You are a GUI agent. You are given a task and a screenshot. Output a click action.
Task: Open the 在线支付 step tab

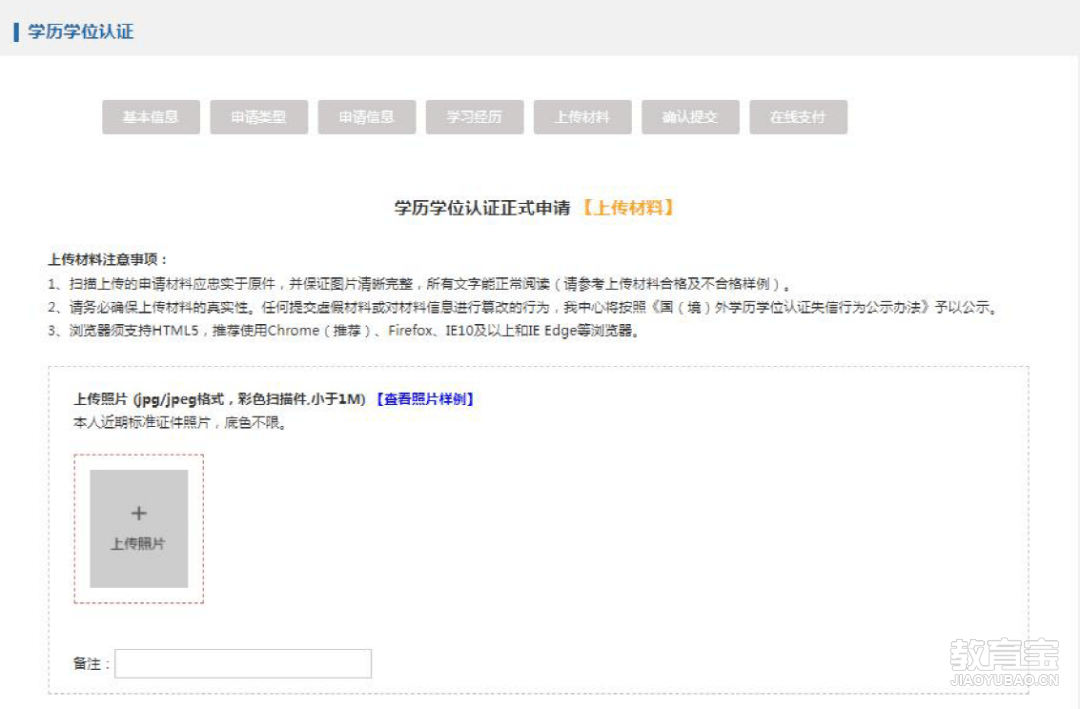(x=798, y=117)
